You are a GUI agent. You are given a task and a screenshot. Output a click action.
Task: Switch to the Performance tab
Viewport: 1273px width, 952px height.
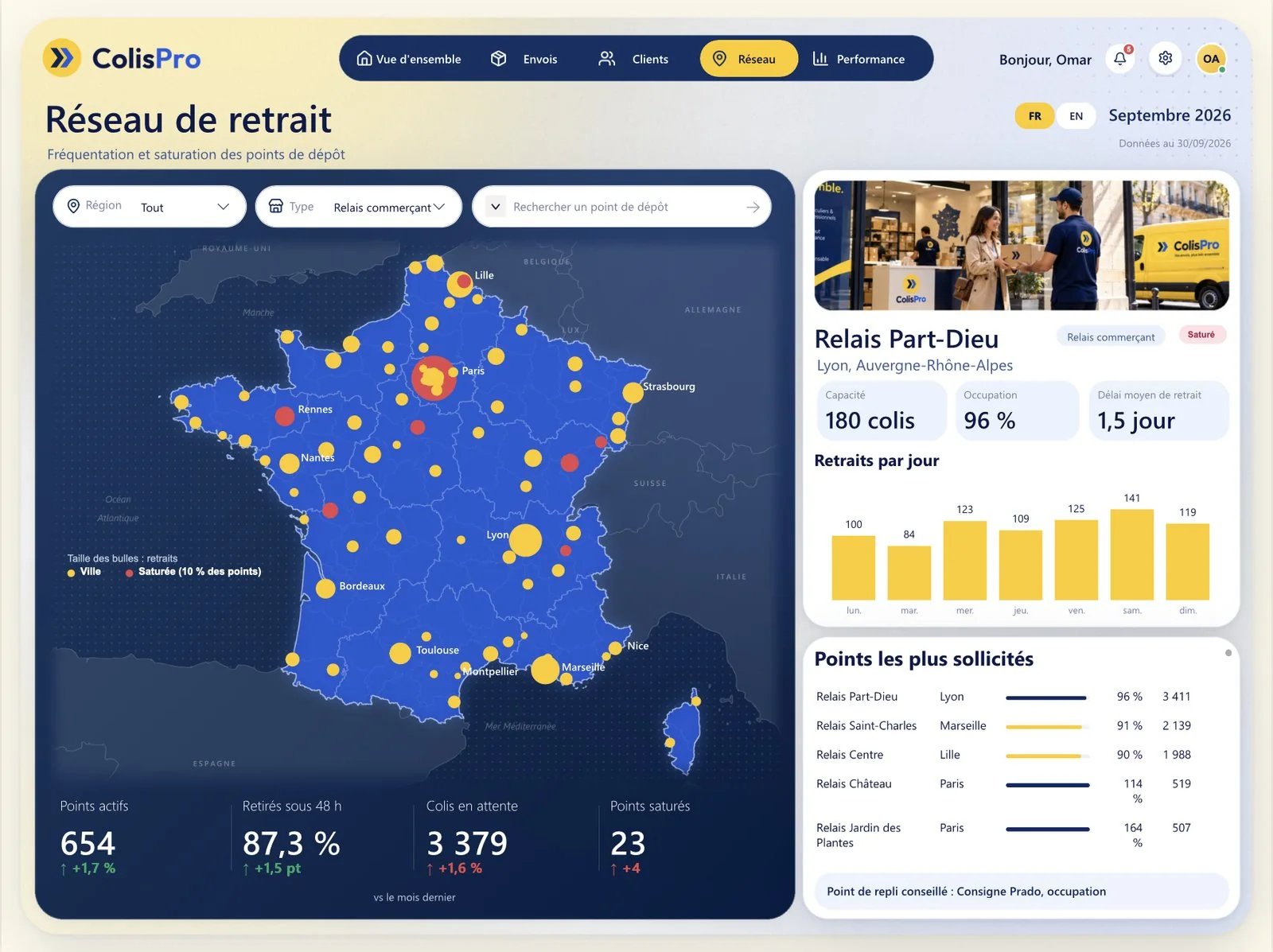(x=859, y=59)
